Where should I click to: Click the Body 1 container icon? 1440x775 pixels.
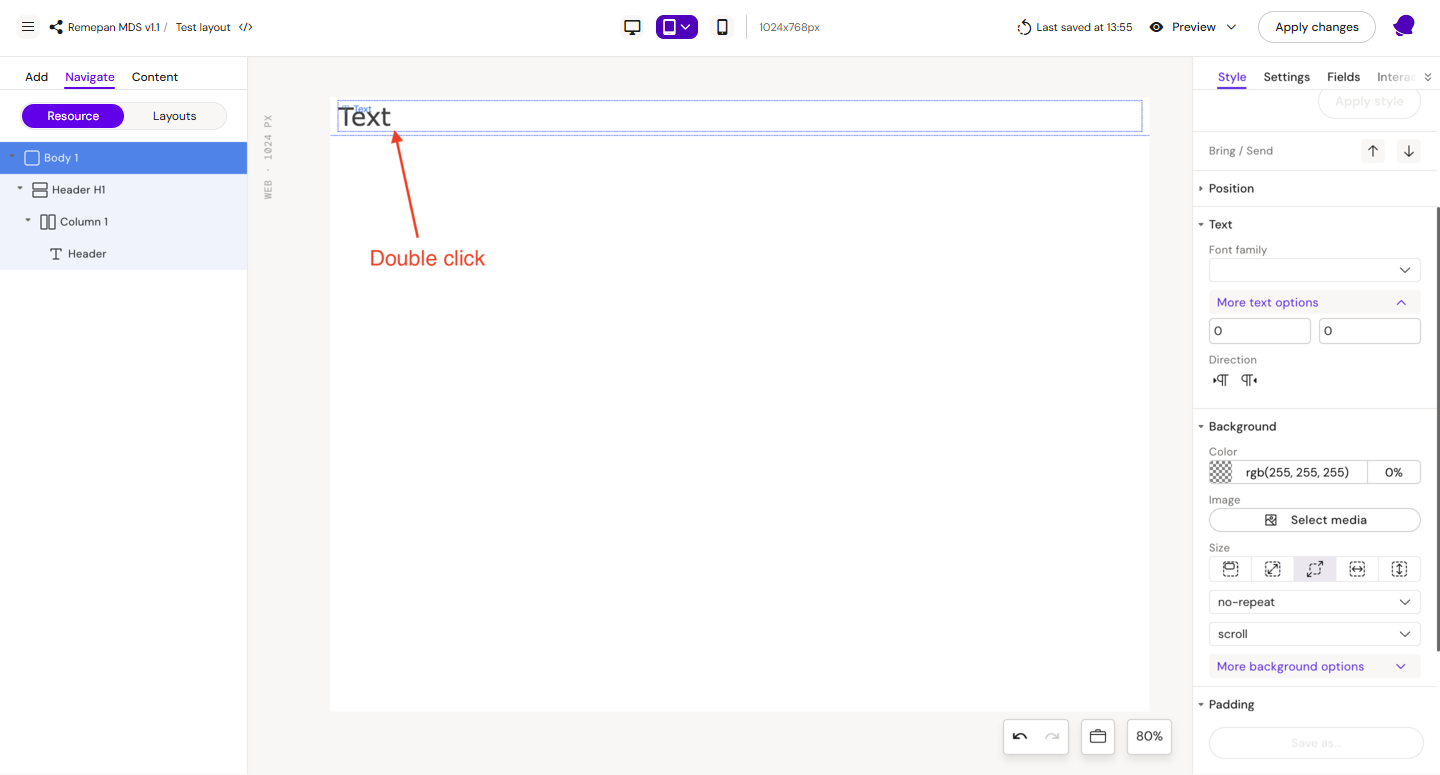(x=32, y=158)
